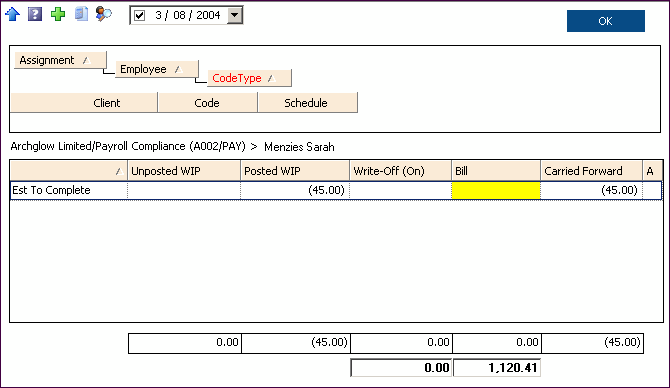Sort by the first blank column header
670x388 pixels.
[x=68, y=171]
